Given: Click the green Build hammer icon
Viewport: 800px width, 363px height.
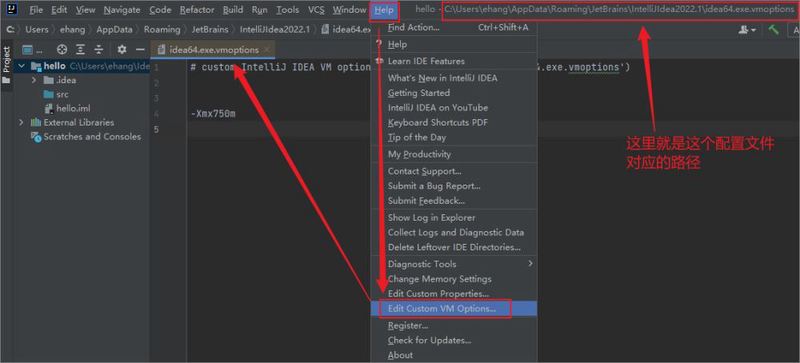Looking at the screenshot, I should [773, 30].
